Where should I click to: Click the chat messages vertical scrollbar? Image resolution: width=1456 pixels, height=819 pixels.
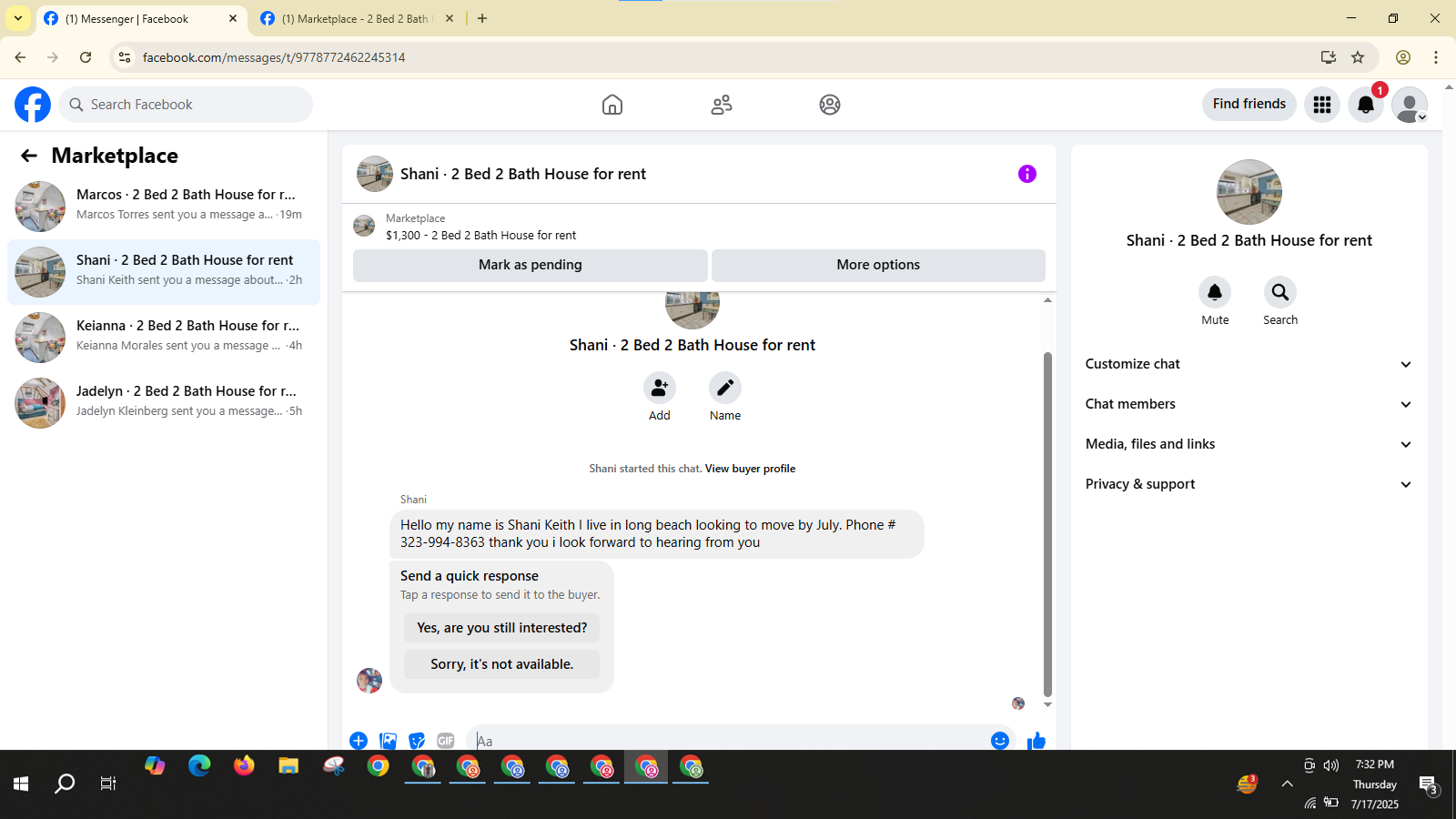tap(1047, 524)
